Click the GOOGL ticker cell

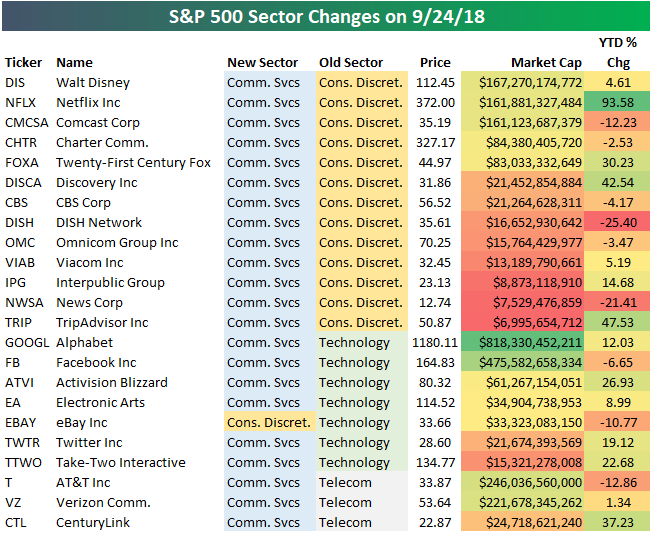click(26, 342)
